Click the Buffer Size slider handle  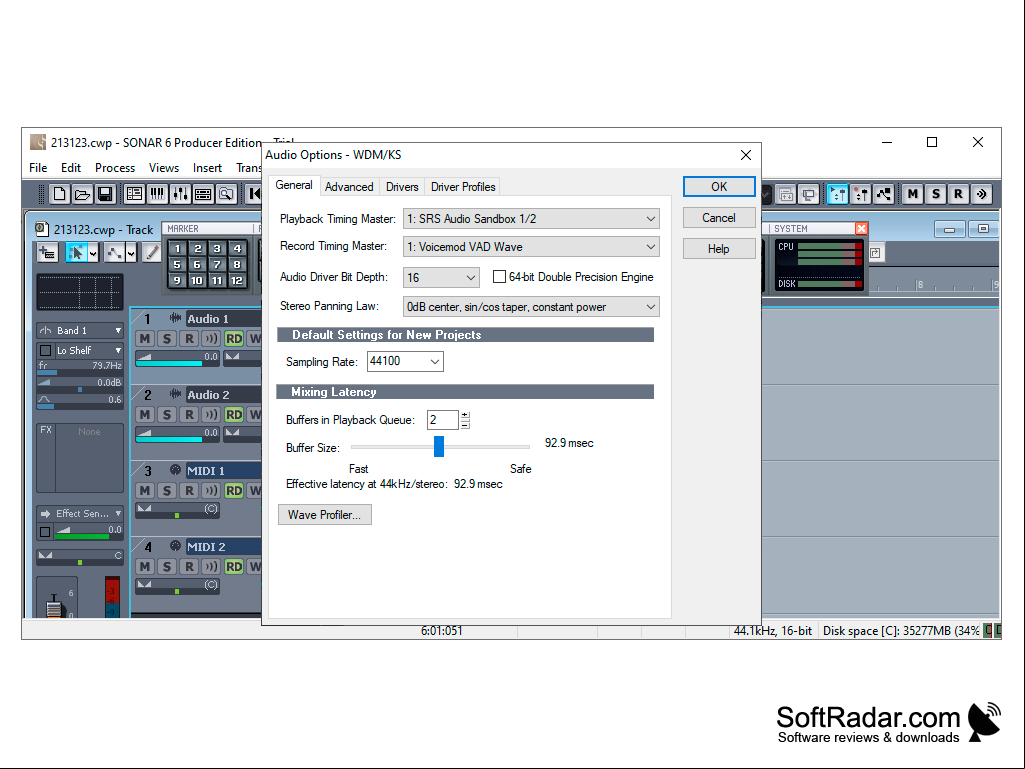coord(439,447)
